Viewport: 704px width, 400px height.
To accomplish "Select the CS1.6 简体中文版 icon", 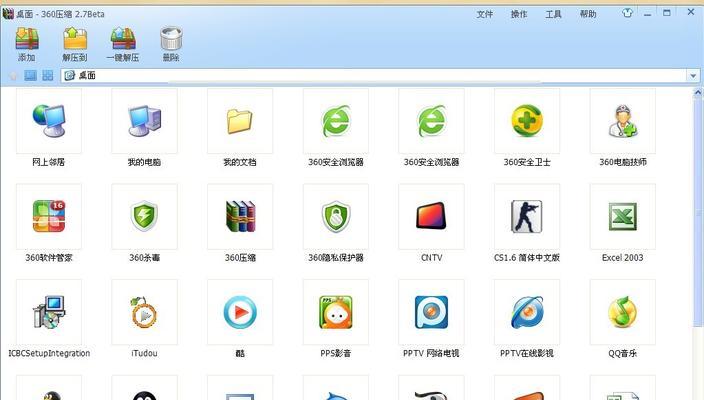I will (527, 216).
